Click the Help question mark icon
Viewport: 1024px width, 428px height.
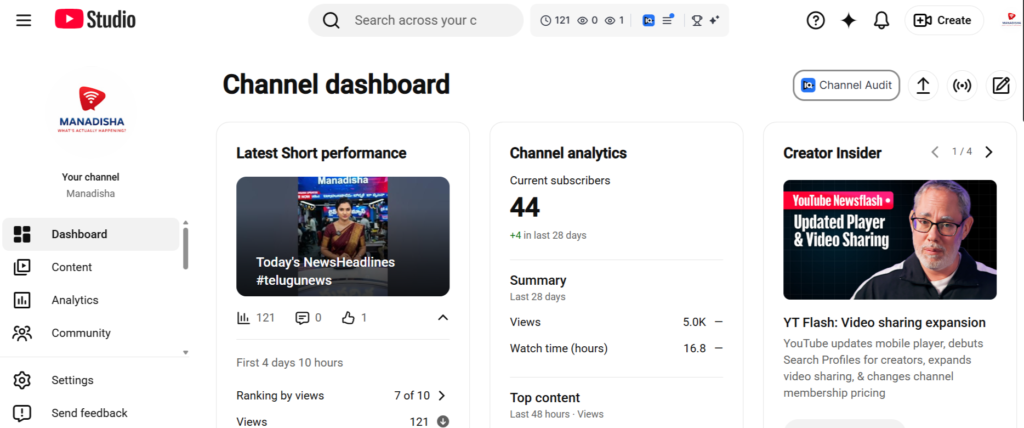pos(816,20)
